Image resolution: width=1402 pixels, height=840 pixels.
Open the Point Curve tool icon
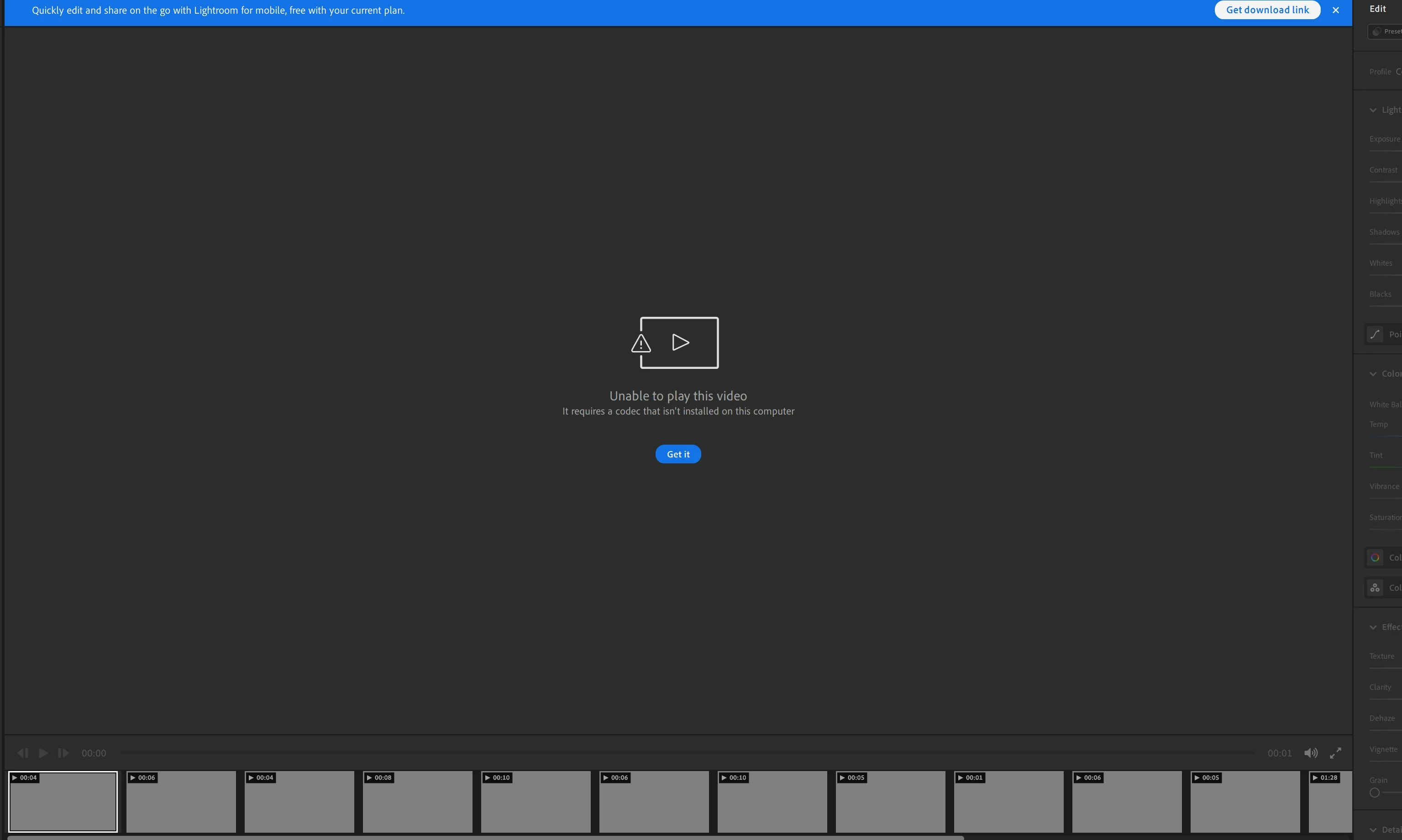click(1375, 335)
